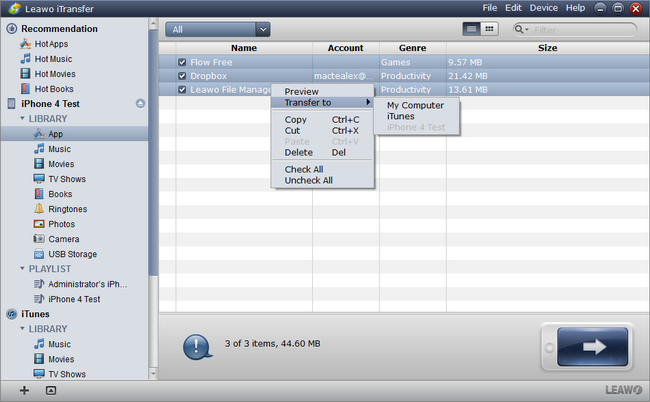Image resolution: width=650 pixels, height=402 pixels.
Task: Sort by Genre column header
Action: tap(412, 48)
